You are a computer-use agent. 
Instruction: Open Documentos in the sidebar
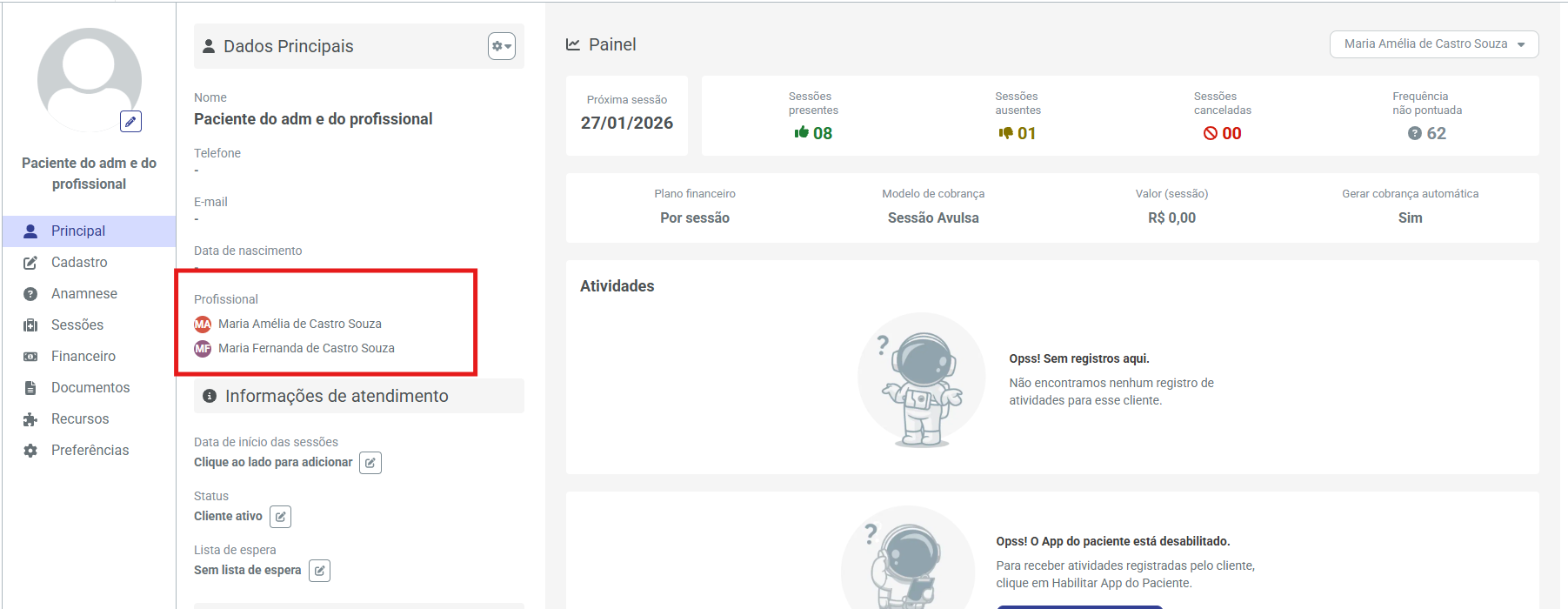89,388
